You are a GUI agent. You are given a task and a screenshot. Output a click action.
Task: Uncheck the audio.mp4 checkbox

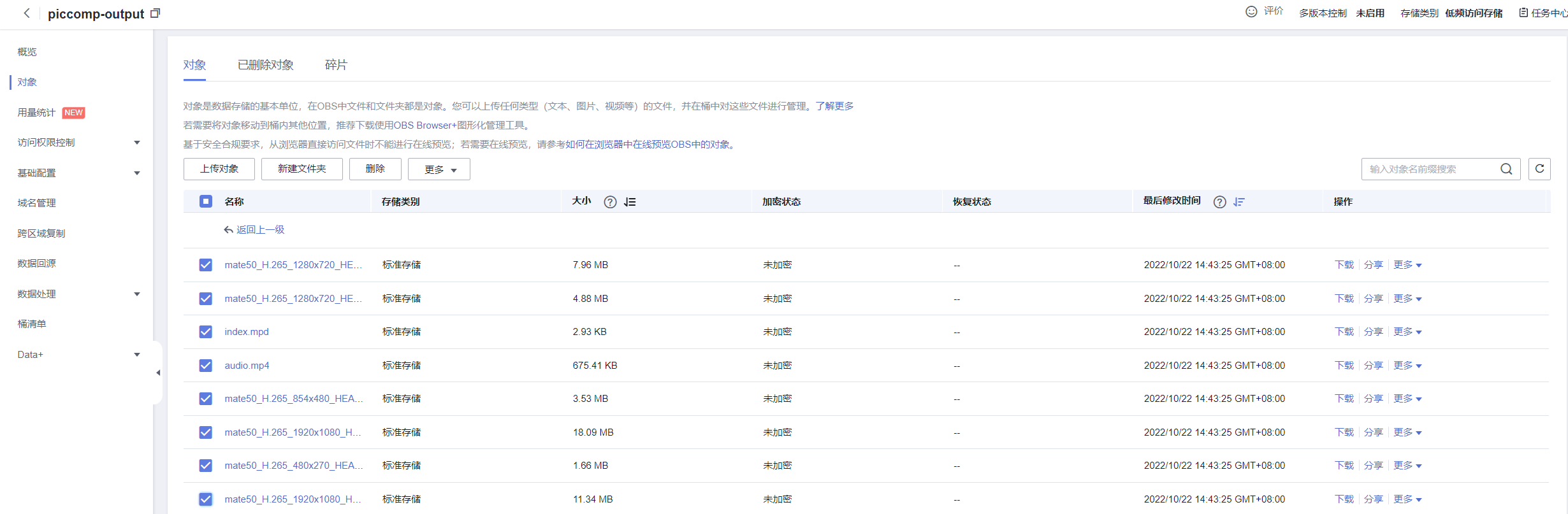[x=205, y=366]
